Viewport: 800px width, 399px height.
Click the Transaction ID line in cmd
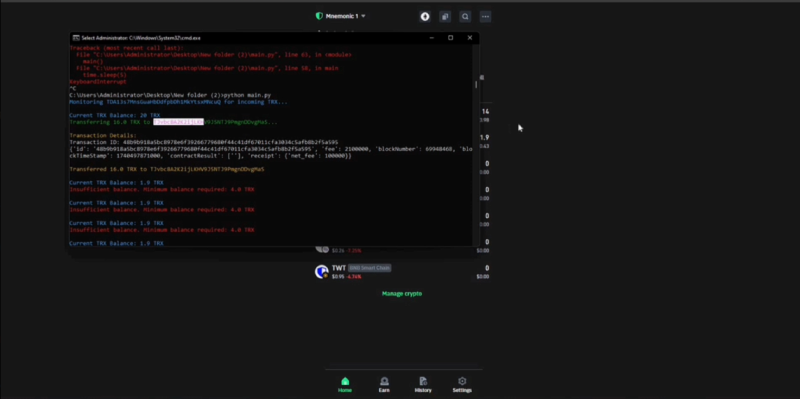pos(204,142)
